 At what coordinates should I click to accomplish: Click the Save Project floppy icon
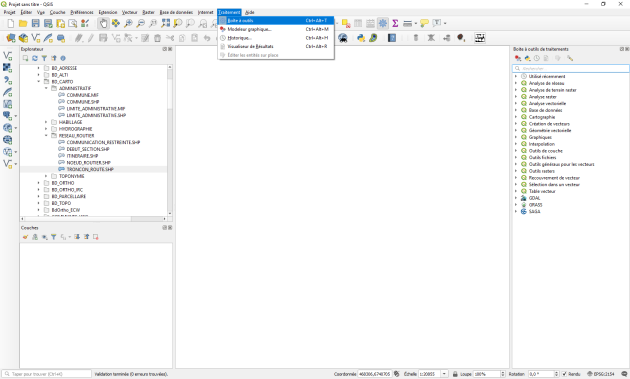point(36,23)
